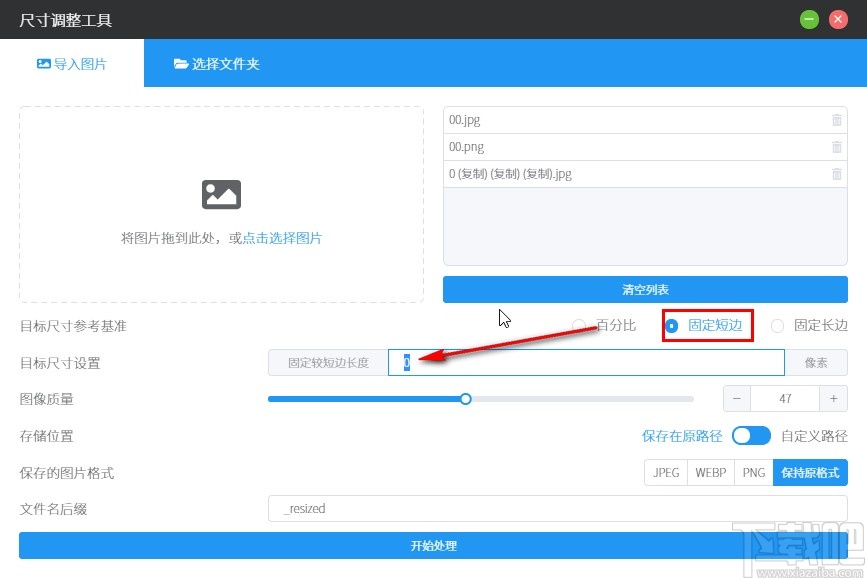Remove 0 (复制) file with trash icon
Viewport: 867px width, 578px height.
837,174
